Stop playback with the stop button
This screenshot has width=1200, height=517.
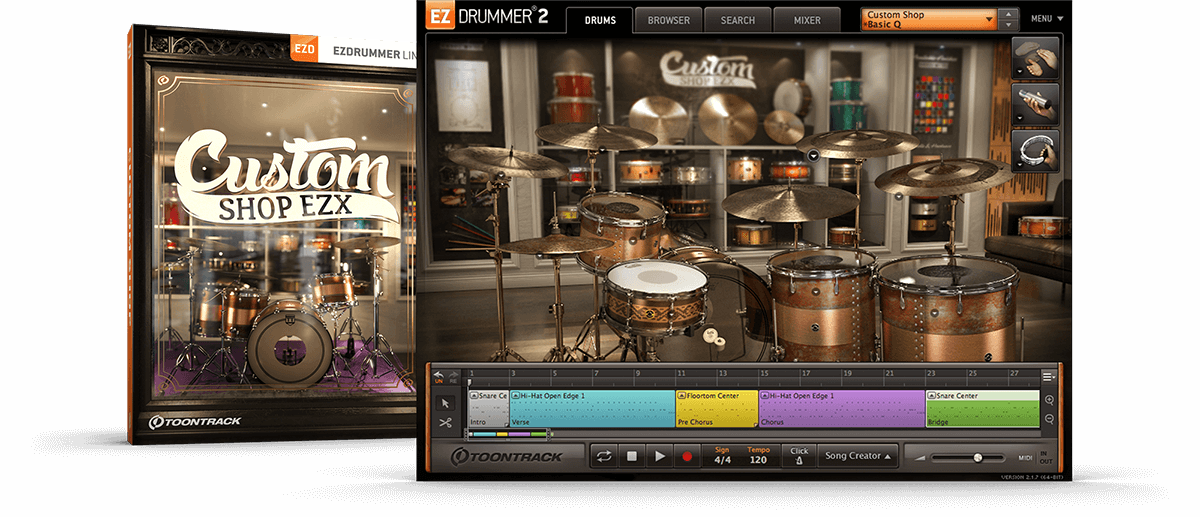632,456
